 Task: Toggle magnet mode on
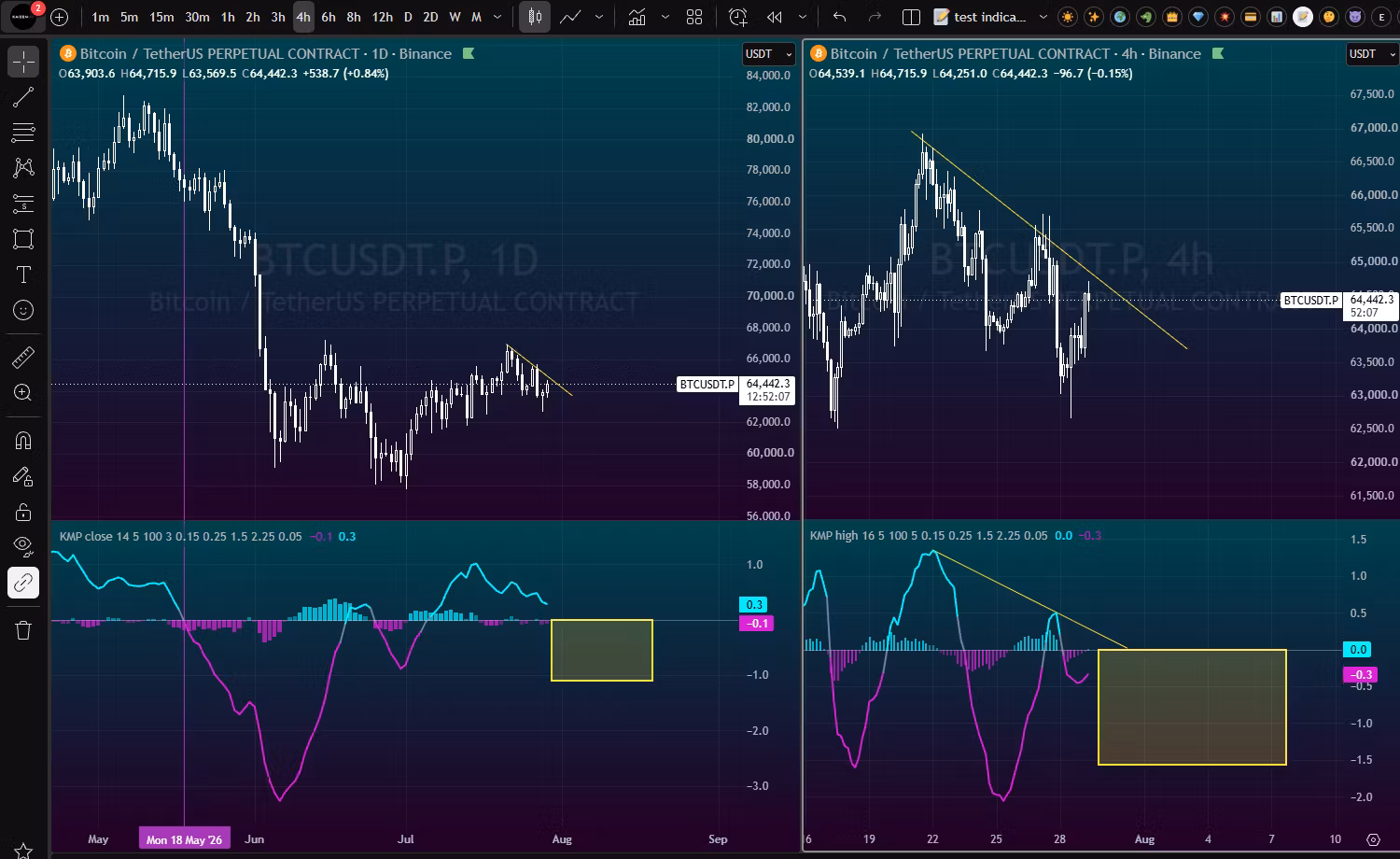(23, 440)
